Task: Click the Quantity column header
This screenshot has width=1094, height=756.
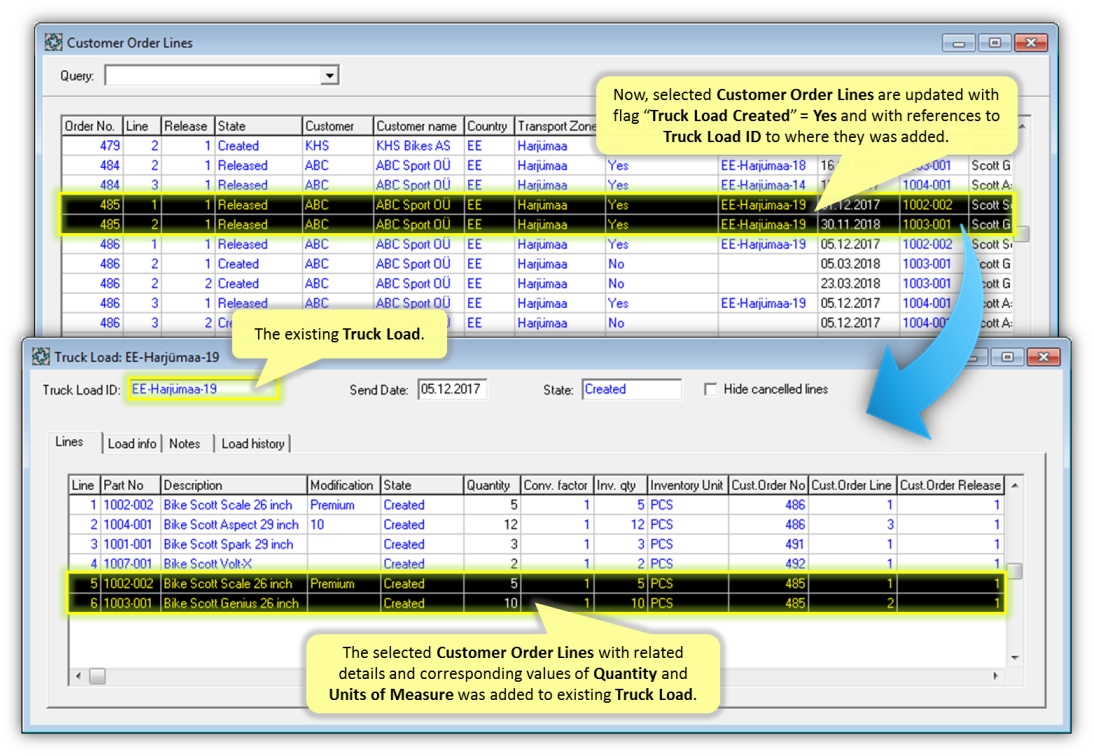Action: 491,485
